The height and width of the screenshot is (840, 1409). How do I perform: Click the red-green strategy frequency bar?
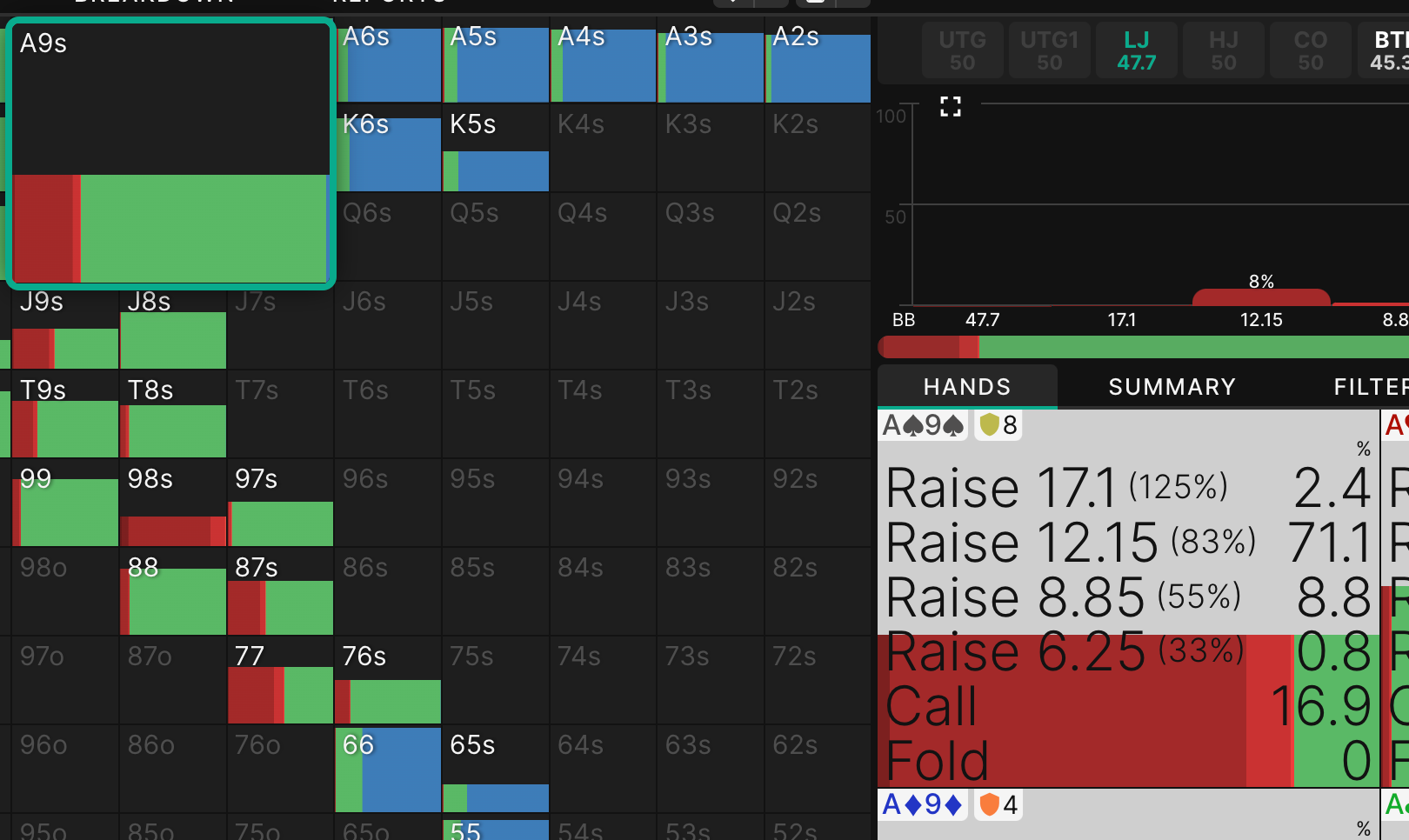point(1143,347)
